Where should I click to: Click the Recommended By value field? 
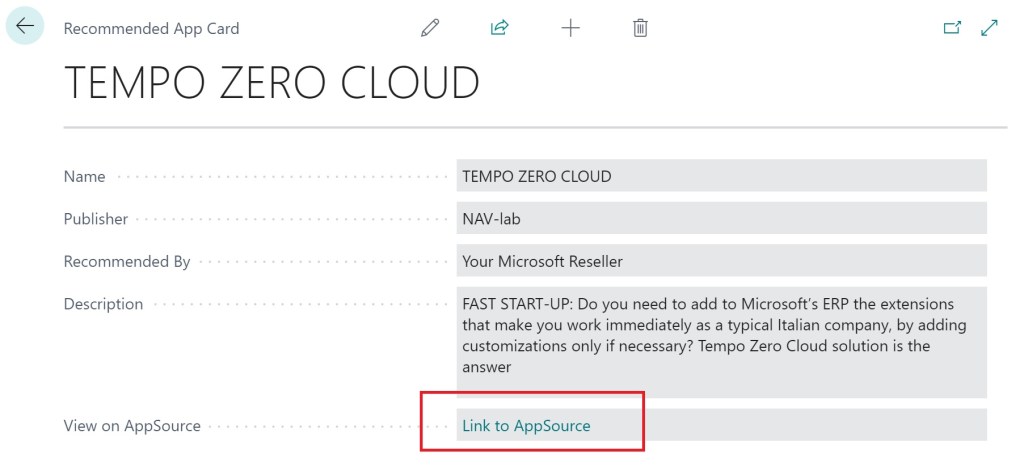pos(720,261)
